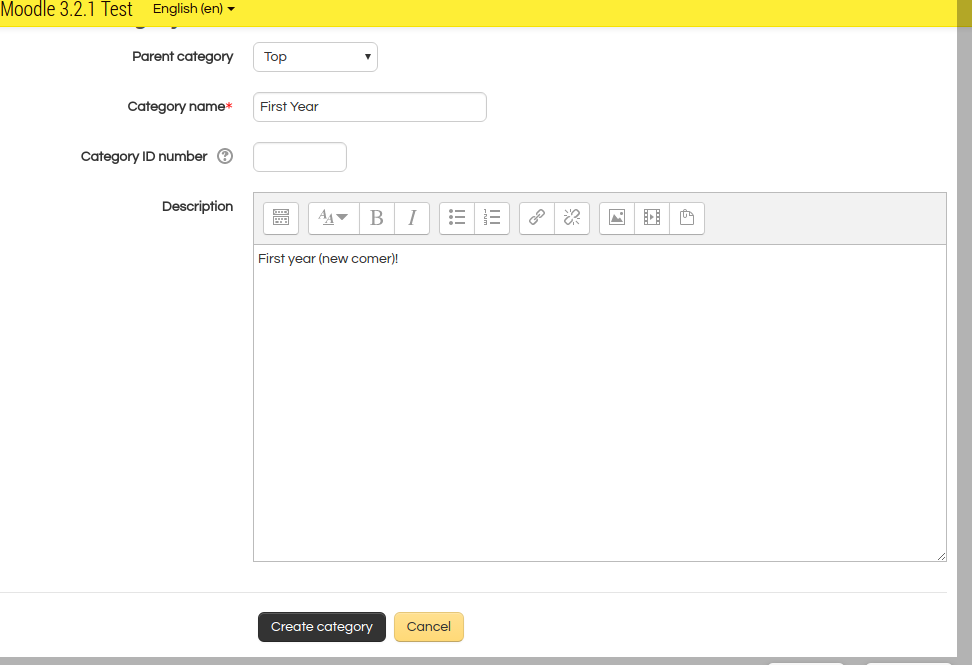This screenshot has height=665, width=972.
Task: Apply italic formatting in editor
Action: pos(412,218)
